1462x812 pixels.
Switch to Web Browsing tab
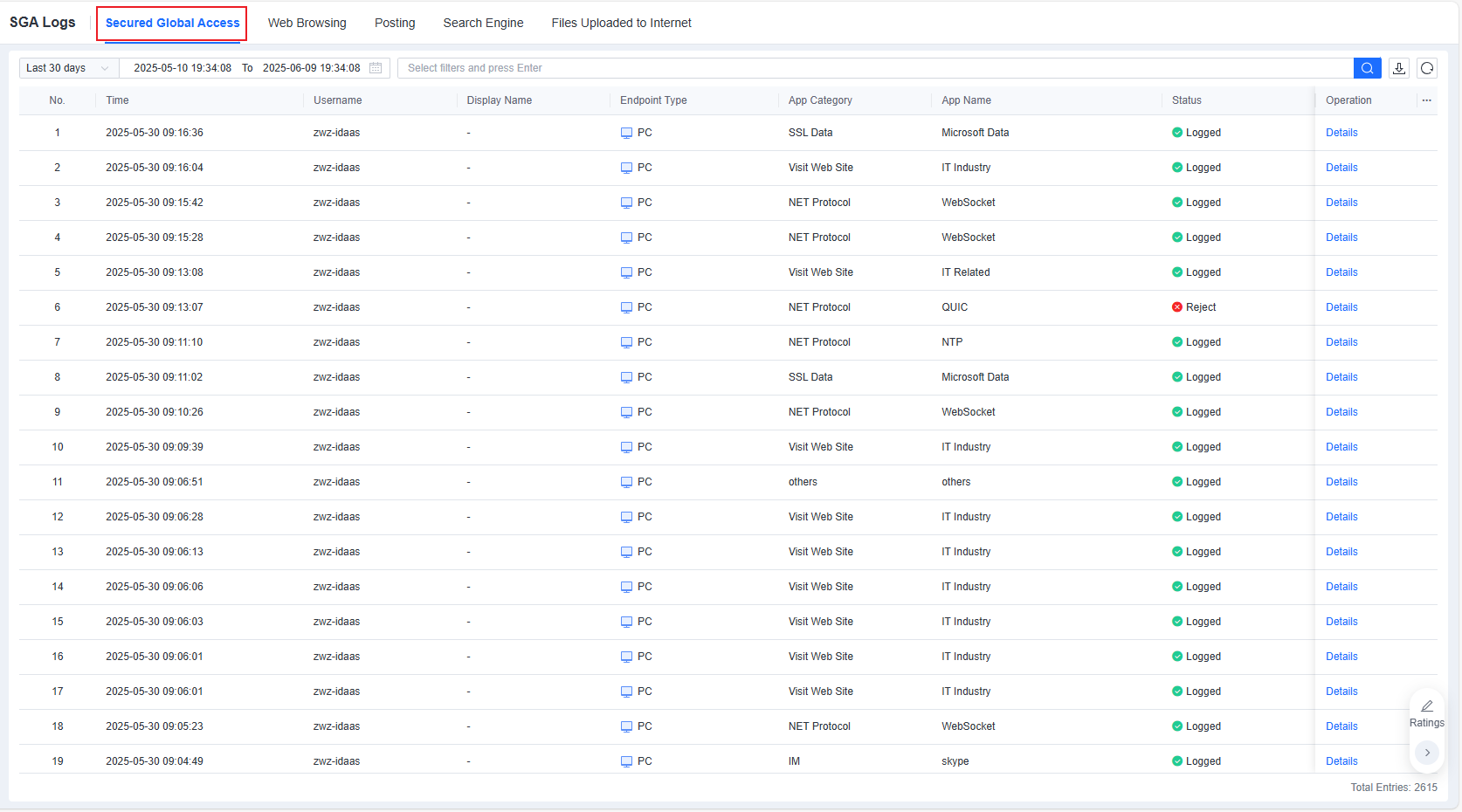coord(307,23)
